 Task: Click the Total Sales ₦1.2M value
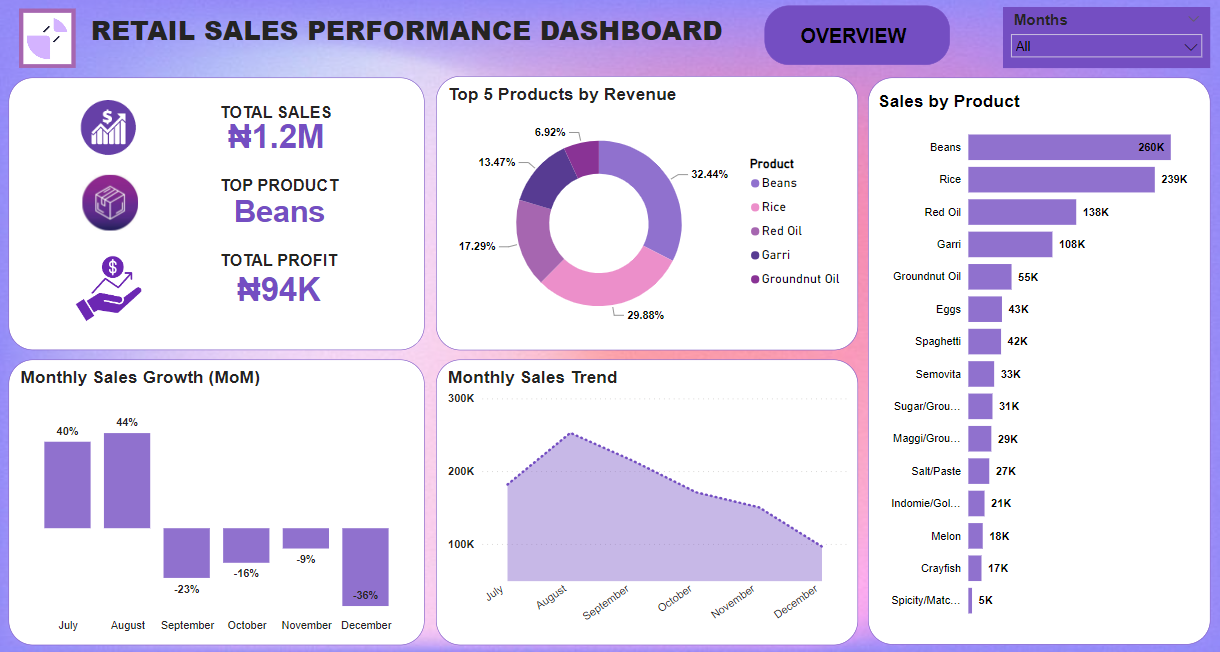[x=275, y=137]
